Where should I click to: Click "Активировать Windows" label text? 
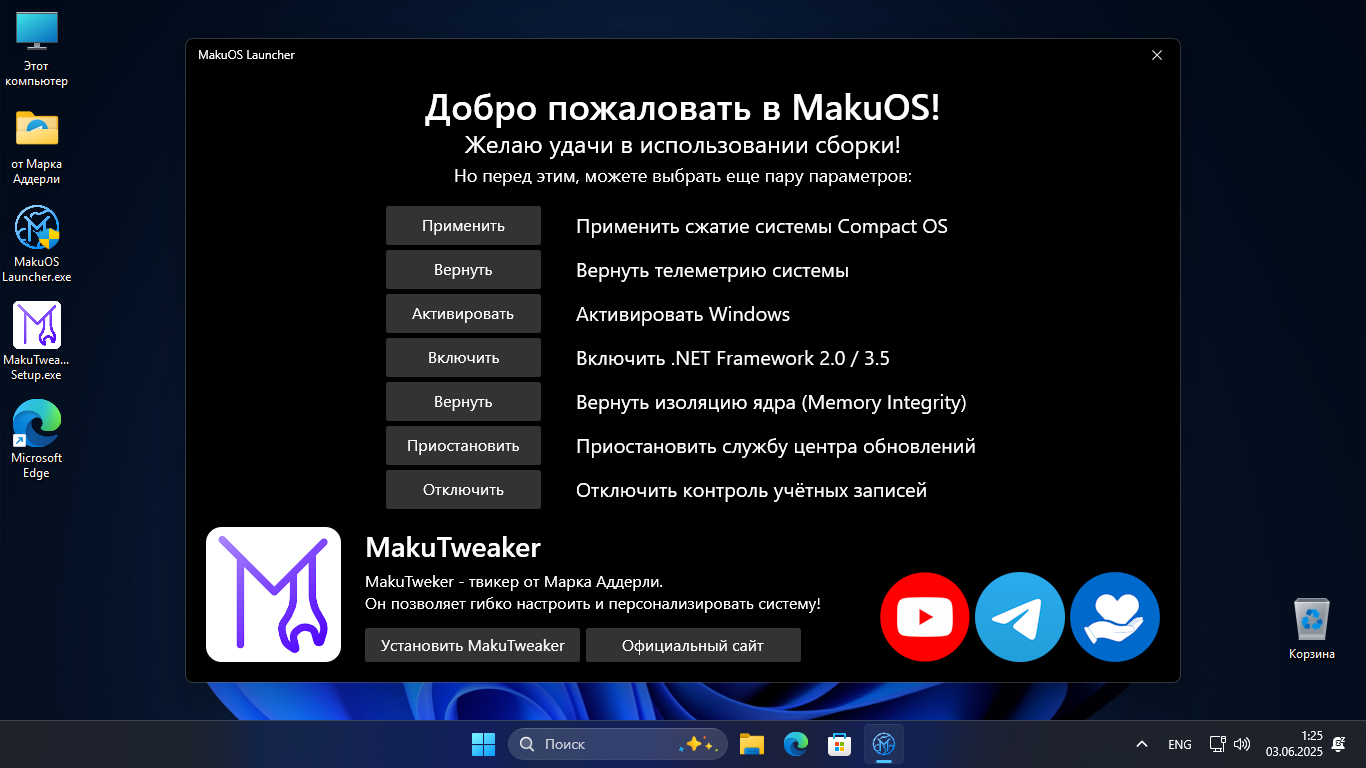[x=683, y=314]
